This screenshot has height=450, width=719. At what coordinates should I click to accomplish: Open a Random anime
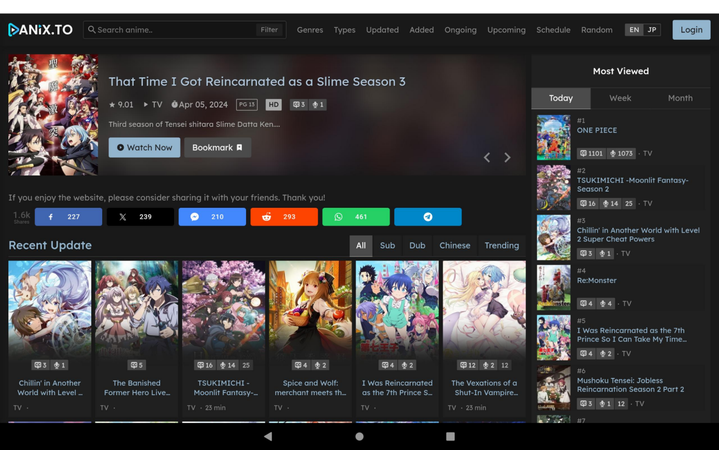point(597,30)
